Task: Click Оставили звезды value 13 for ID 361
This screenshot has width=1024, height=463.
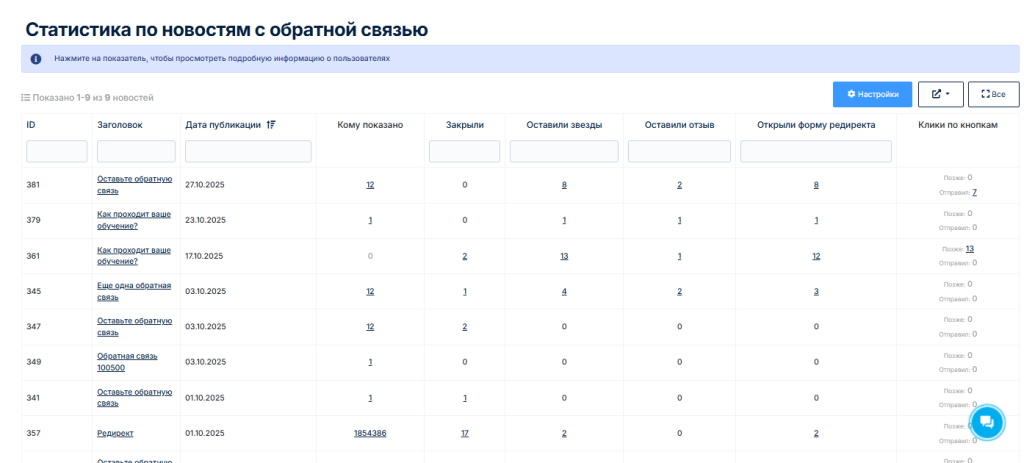Action: 564,256
